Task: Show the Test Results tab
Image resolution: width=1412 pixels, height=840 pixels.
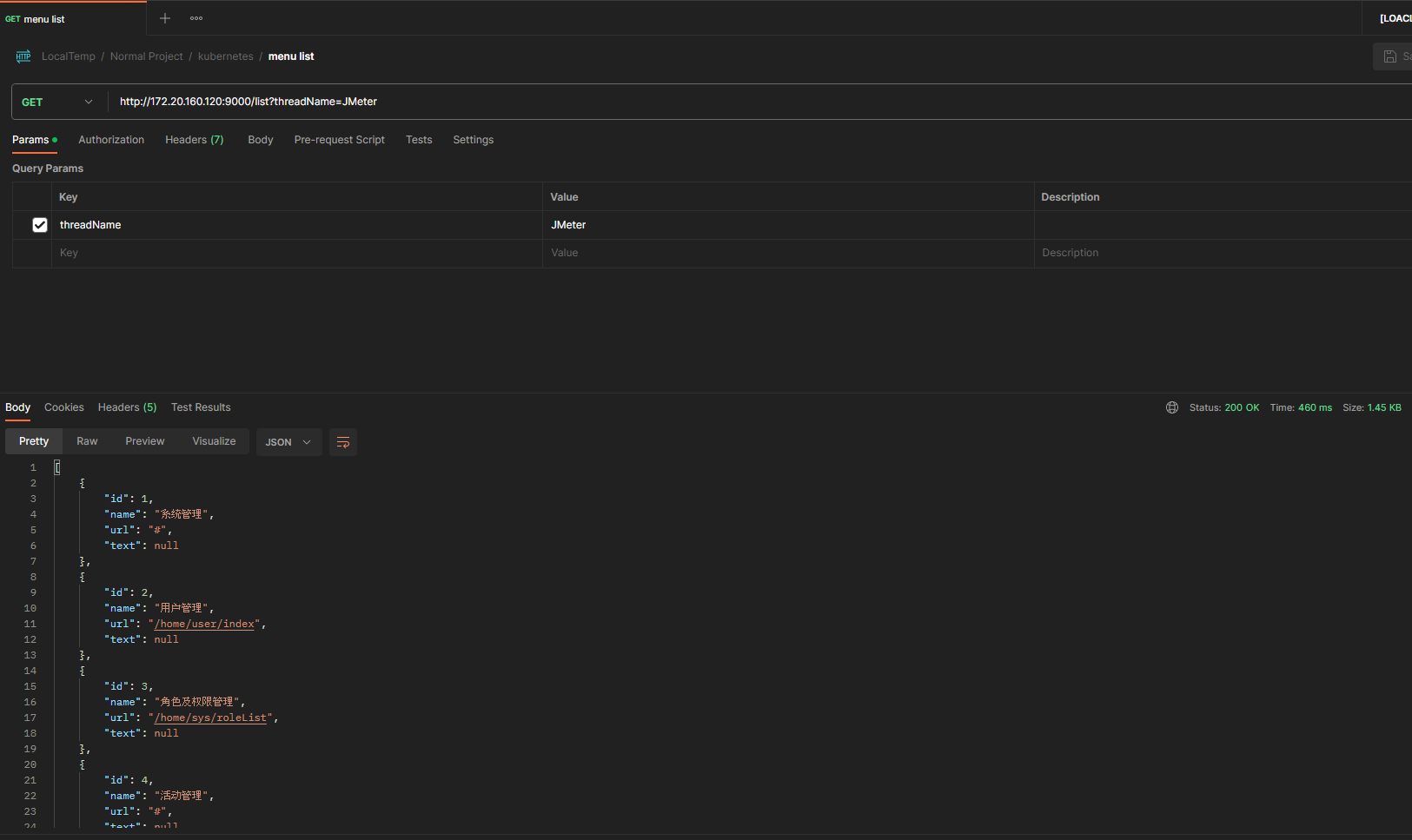Action: pos(201,407)
